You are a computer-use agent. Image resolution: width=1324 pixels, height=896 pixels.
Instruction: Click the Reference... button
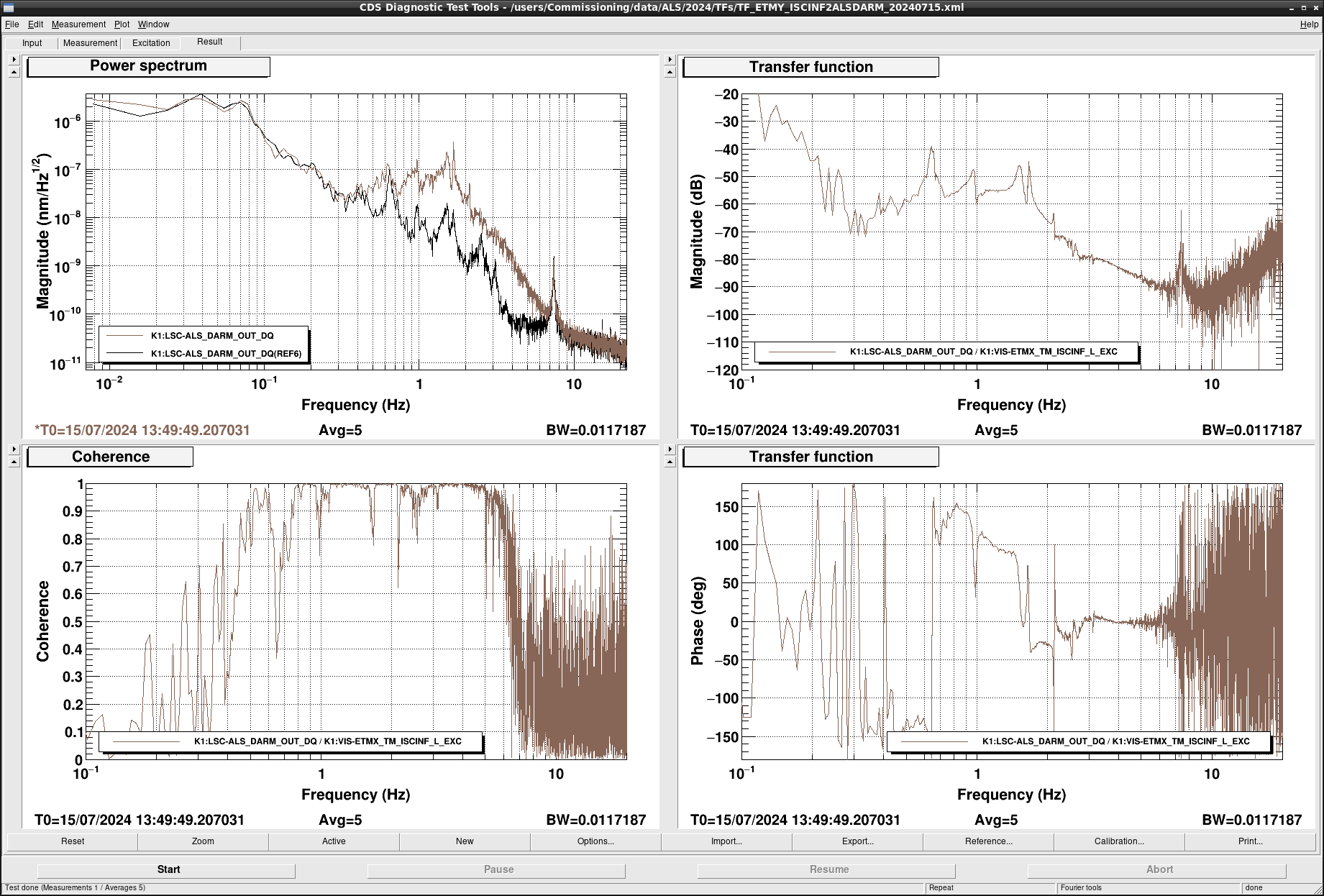click(x=988, y=841)
